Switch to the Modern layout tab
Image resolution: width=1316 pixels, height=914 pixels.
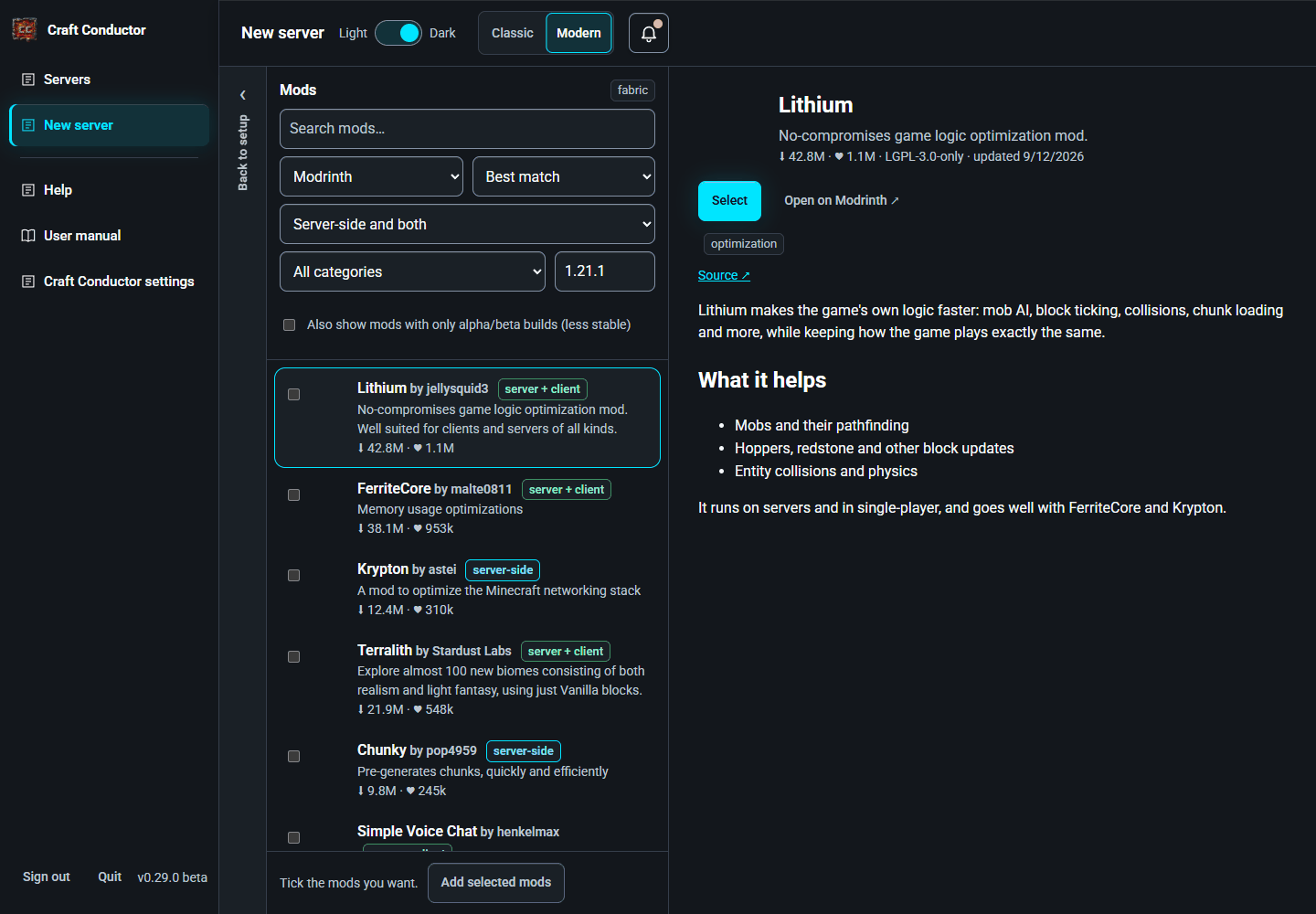578,33
